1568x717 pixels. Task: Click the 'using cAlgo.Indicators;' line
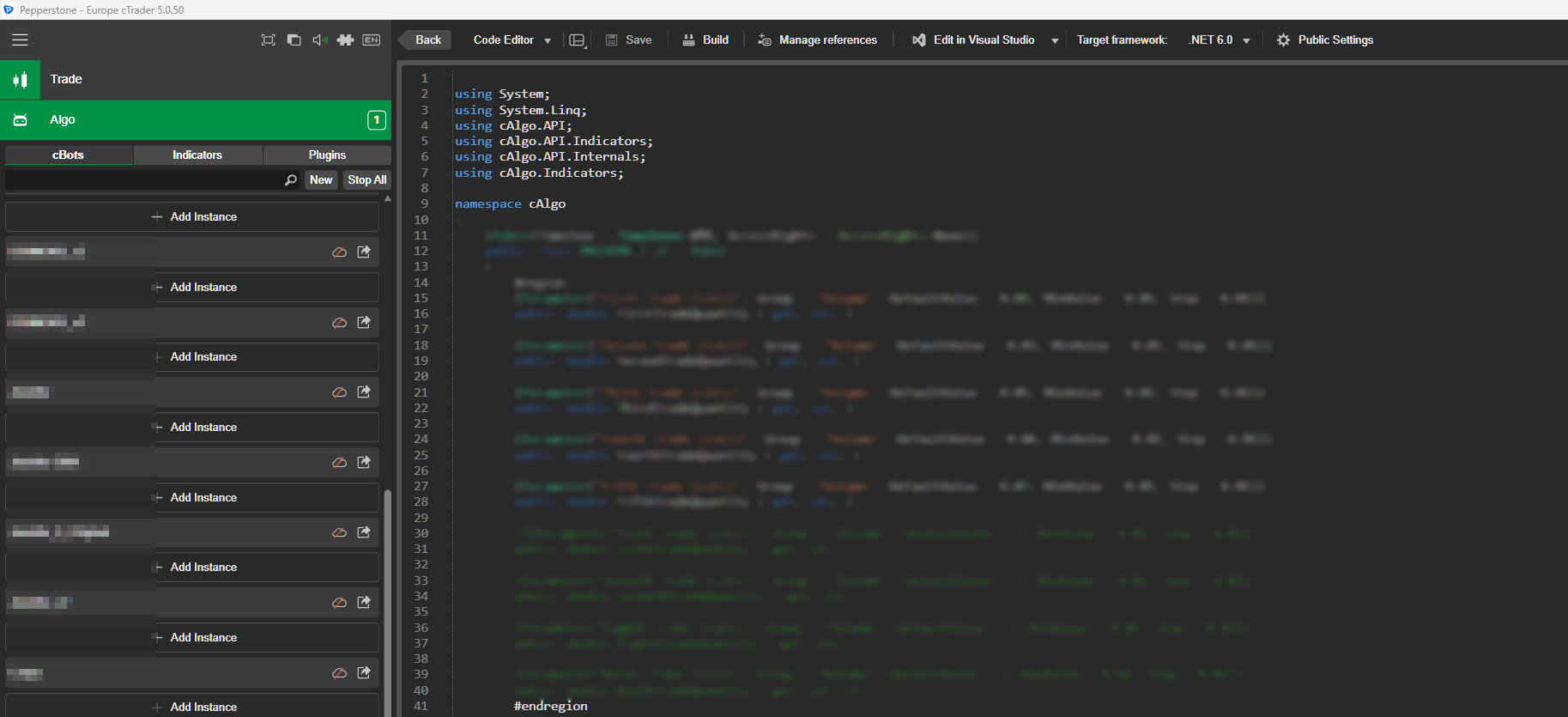539,173
